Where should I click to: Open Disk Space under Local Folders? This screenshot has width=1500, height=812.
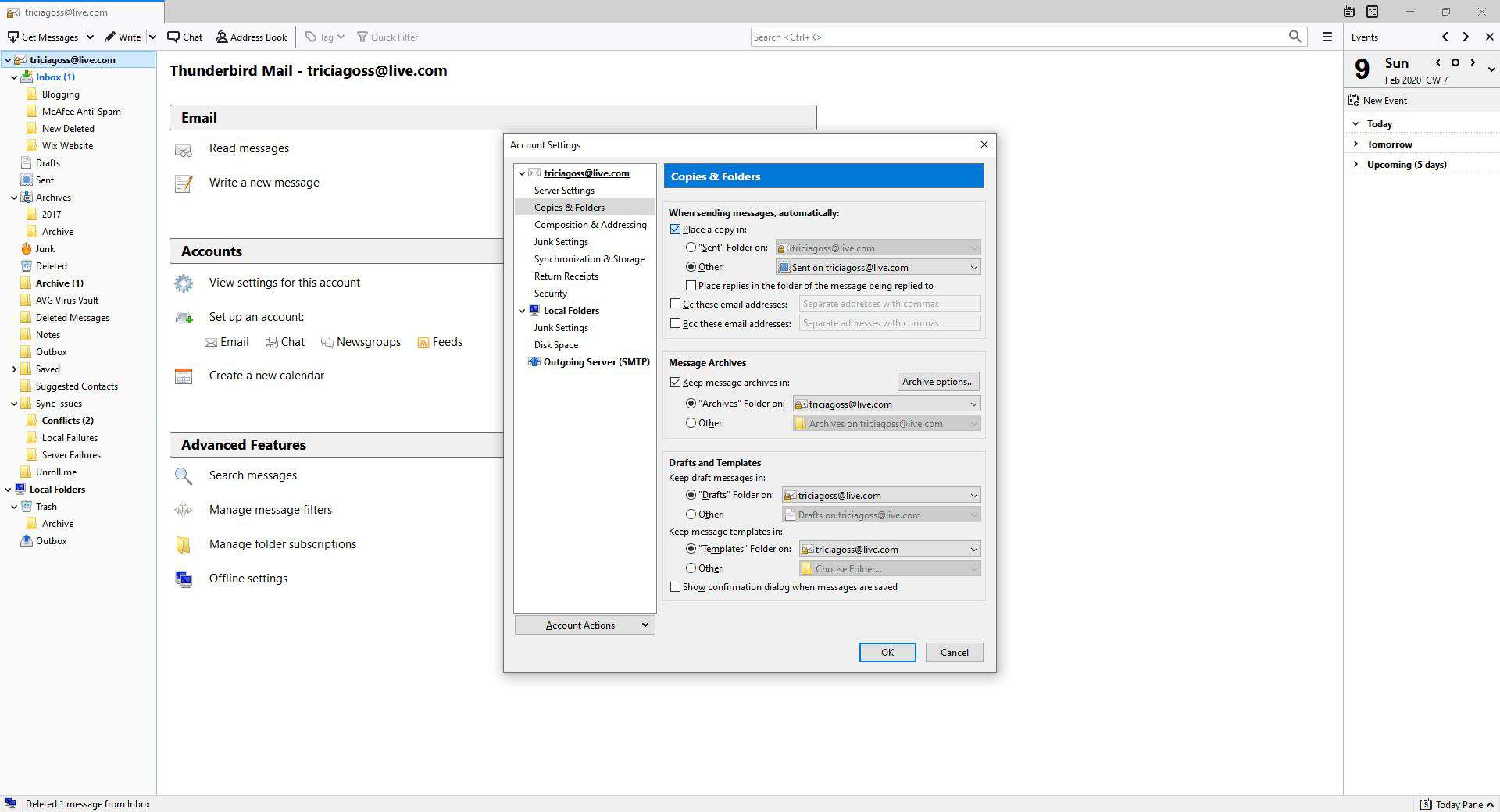click(556, 344)
